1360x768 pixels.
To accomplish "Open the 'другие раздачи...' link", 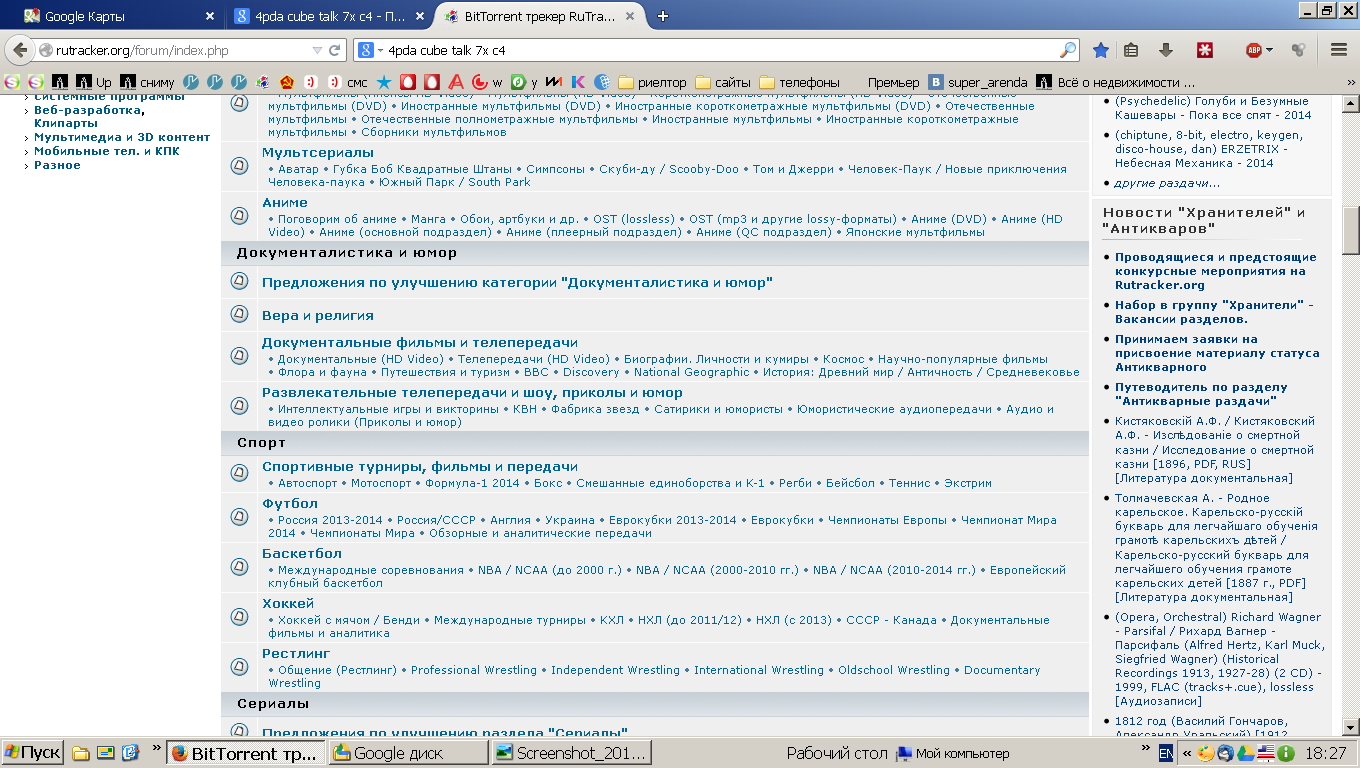I will pos(1167,183).
